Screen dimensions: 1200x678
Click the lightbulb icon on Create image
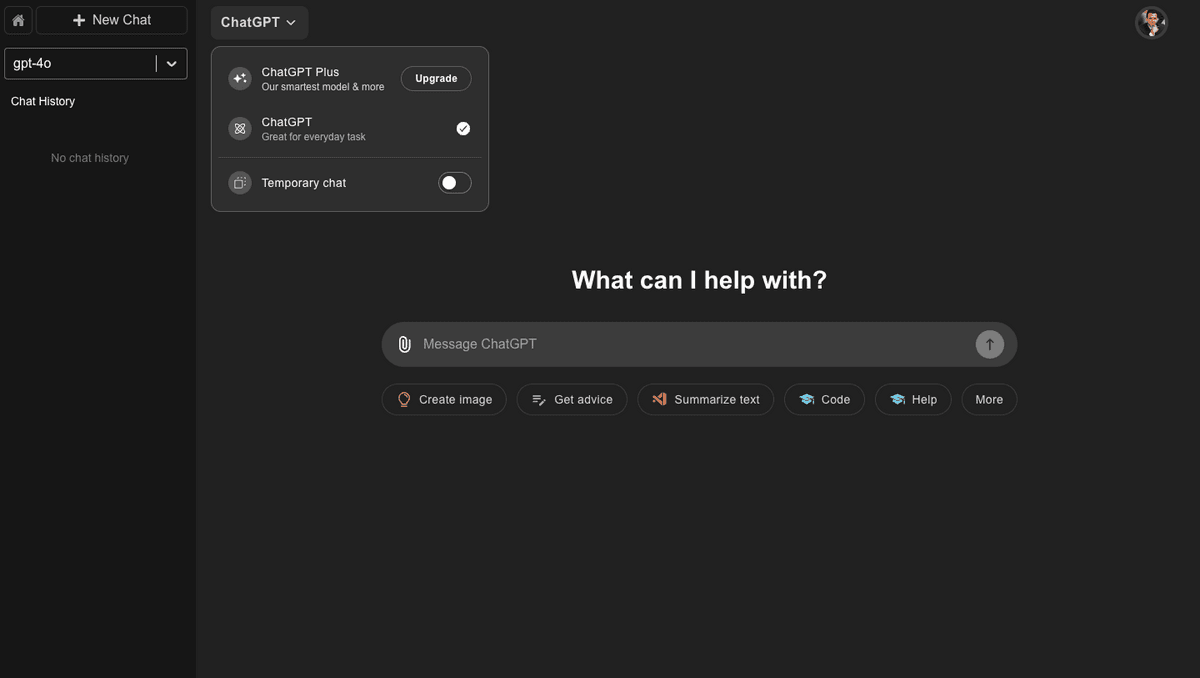[404, 400]
